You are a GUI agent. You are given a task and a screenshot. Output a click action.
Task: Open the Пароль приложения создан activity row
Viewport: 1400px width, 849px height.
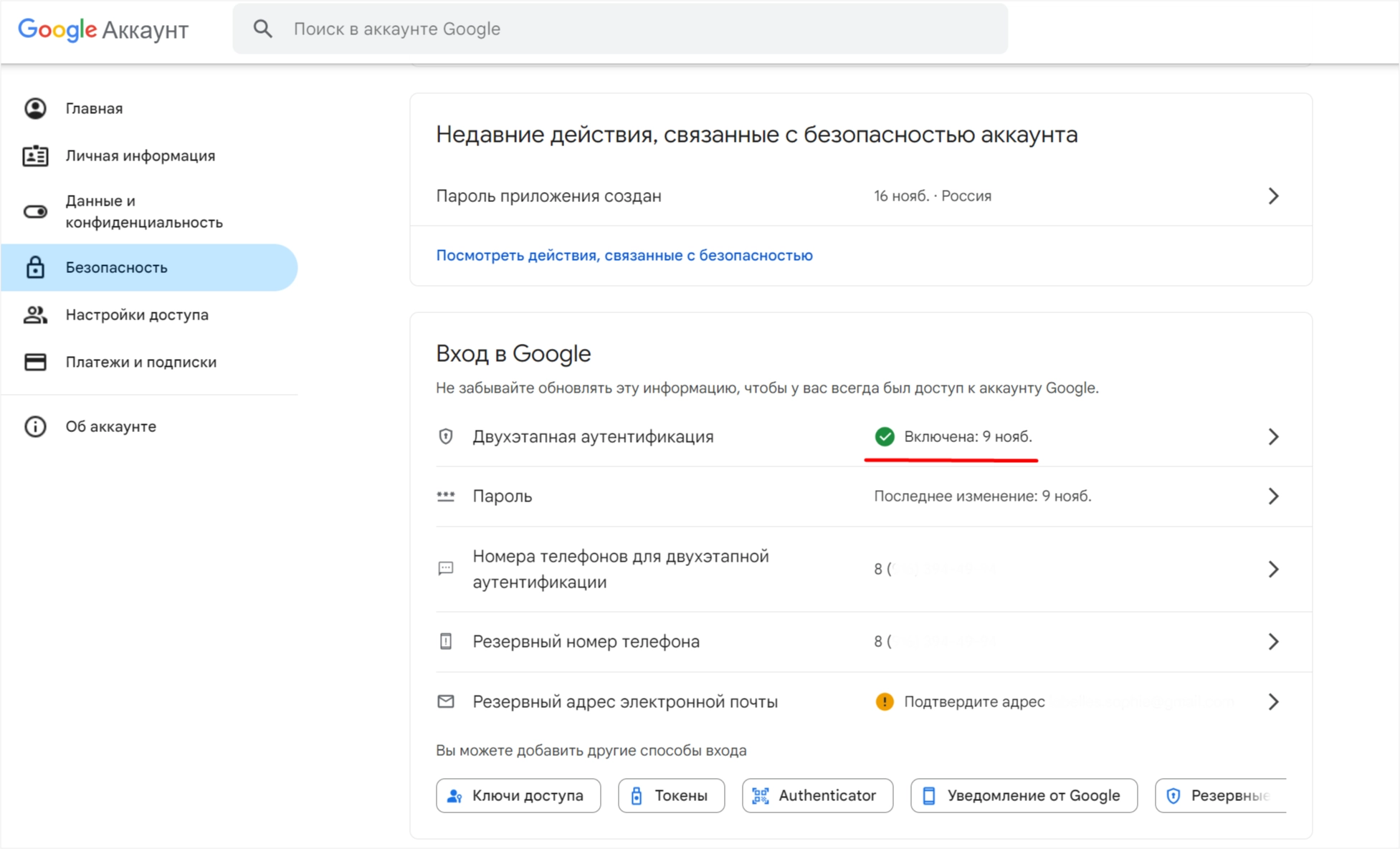point(861,196)
